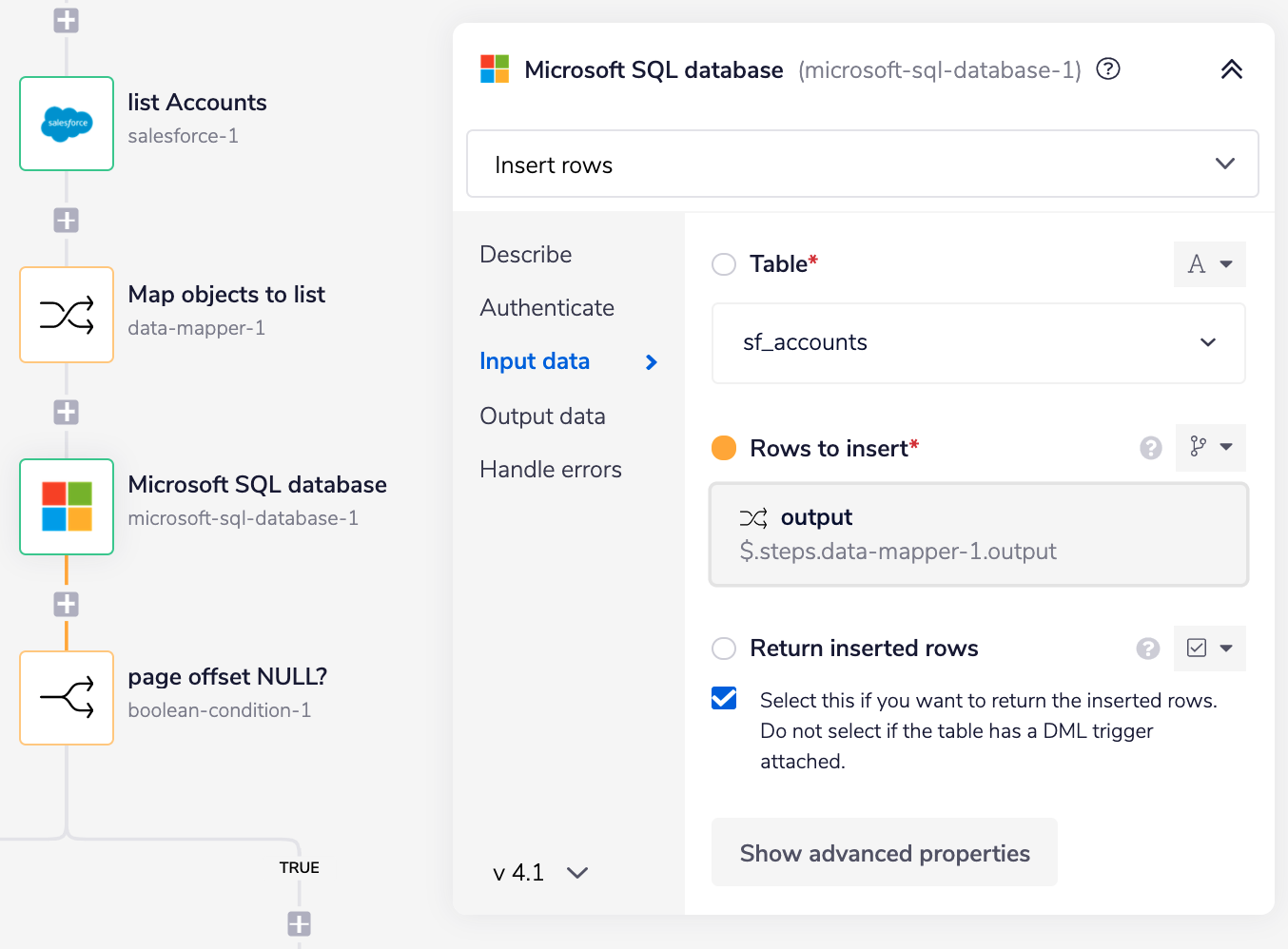Click help icon for Rows to insert
Screen dimensions: 1288x949
point(1150,448)
